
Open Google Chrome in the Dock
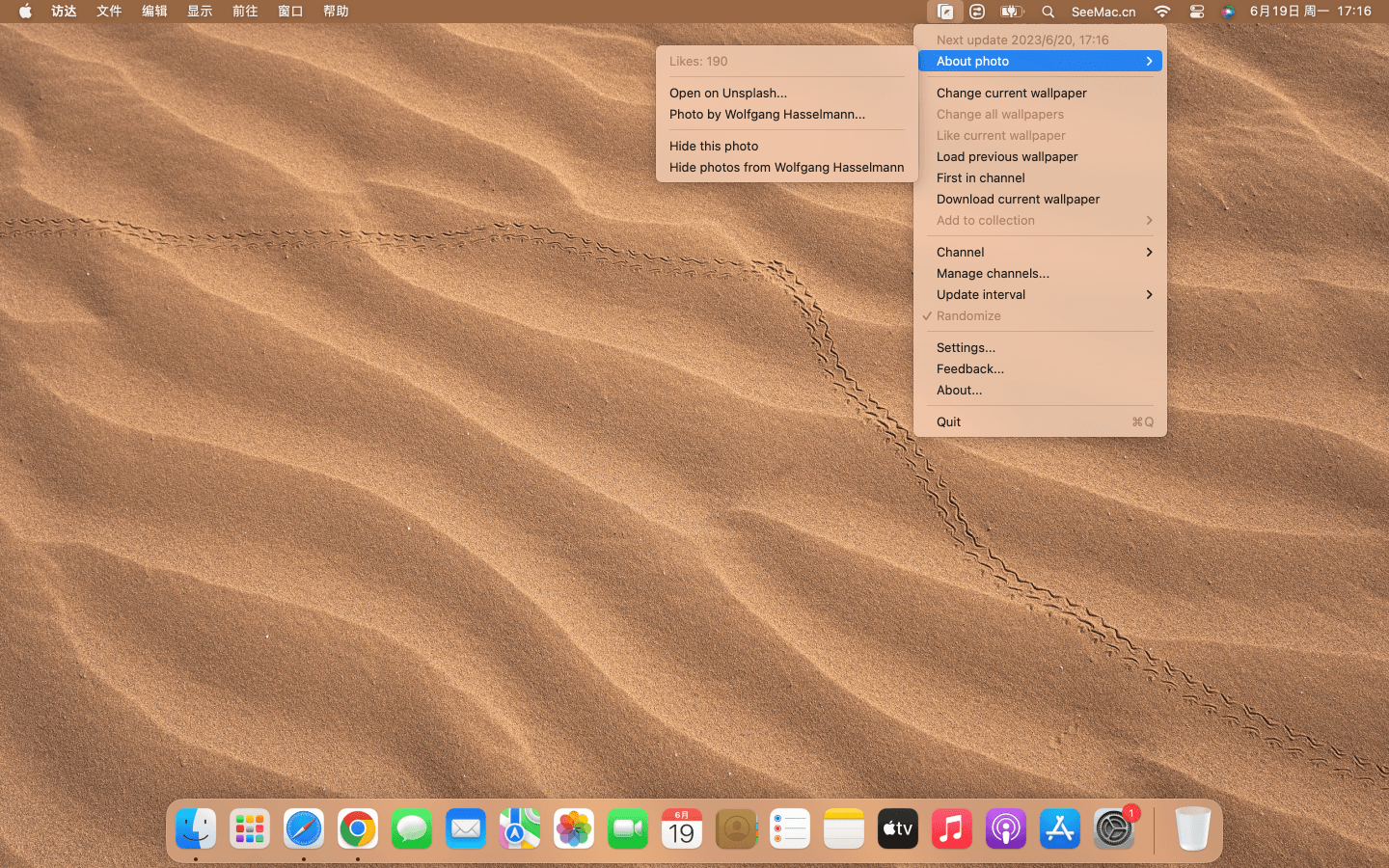(x=358, y=829)
